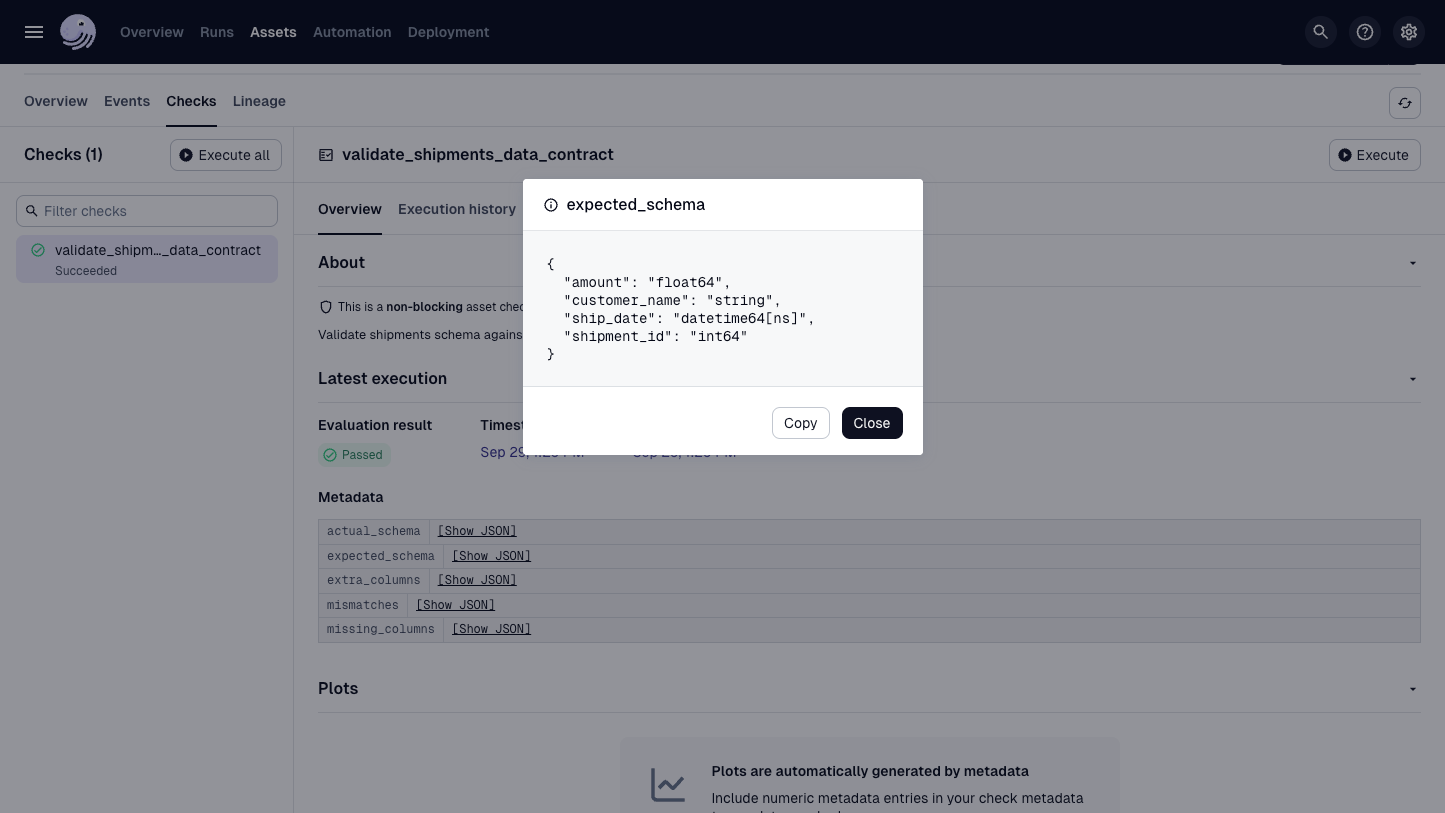Click the refresh icon below the top bar
1445x813 pixels.
1405,103
